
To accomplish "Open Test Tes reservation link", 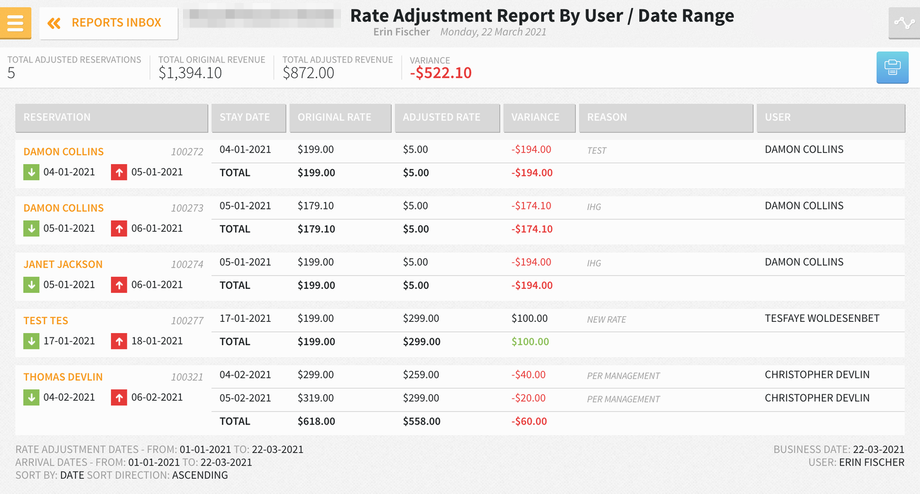I will tap(46, 320).
